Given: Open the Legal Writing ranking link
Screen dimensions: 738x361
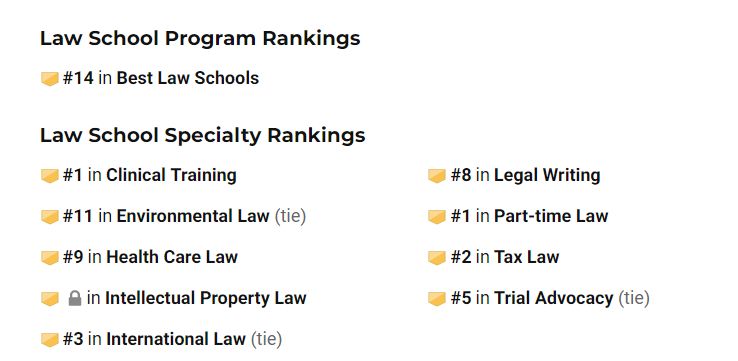Looking at the screenshot, I should coord(547,175).
